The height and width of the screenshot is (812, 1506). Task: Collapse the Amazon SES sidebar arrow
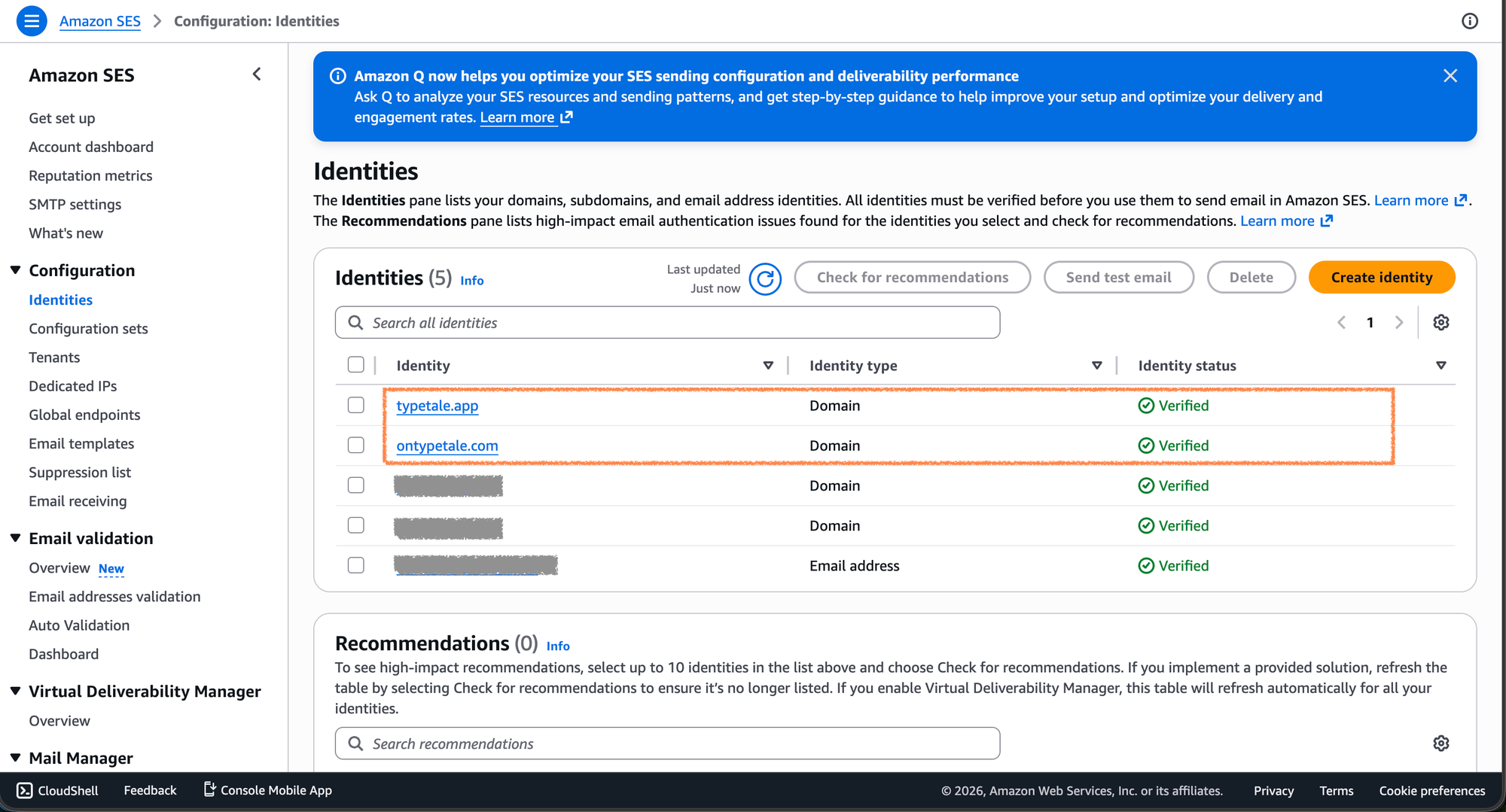(x=257, y=75)
